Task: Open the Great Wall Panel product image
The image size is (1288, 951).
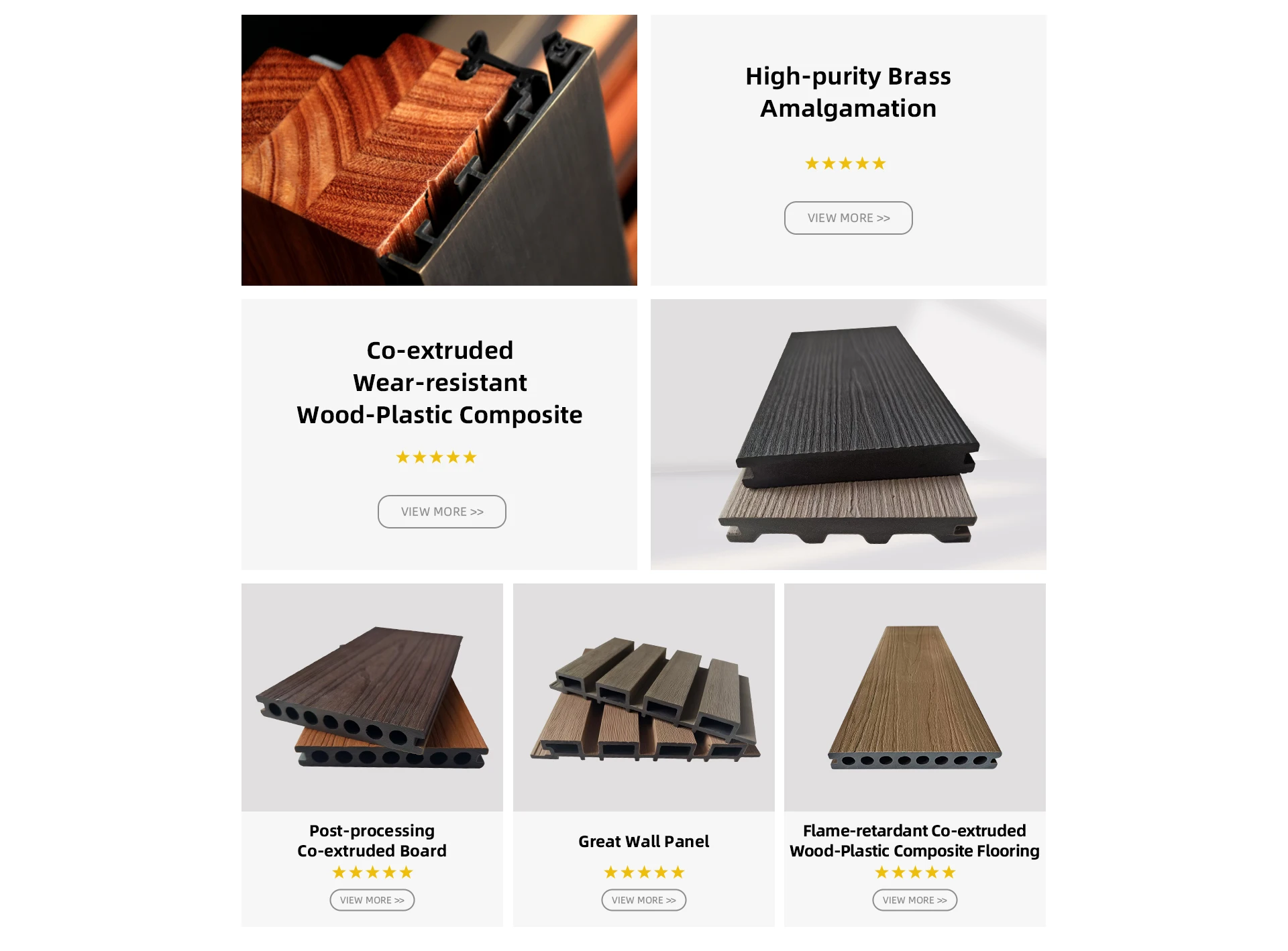Action: point(643,697)
